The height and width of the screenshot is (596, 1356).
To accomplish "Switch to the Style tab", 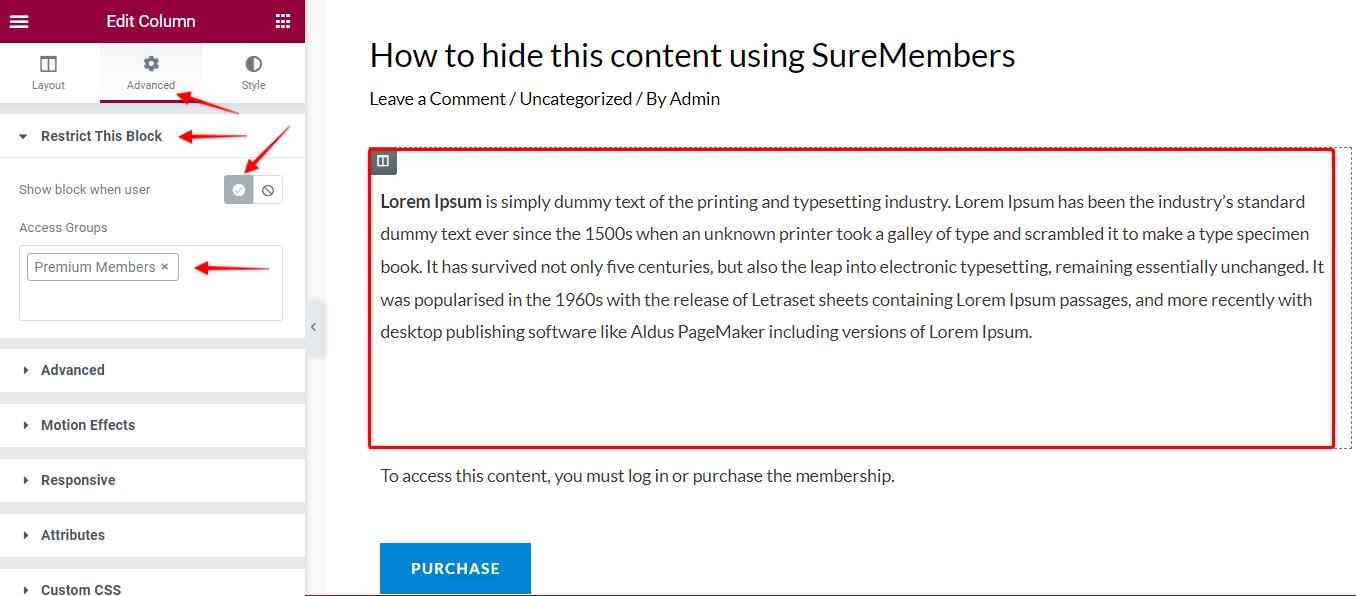I will (253, 73).
